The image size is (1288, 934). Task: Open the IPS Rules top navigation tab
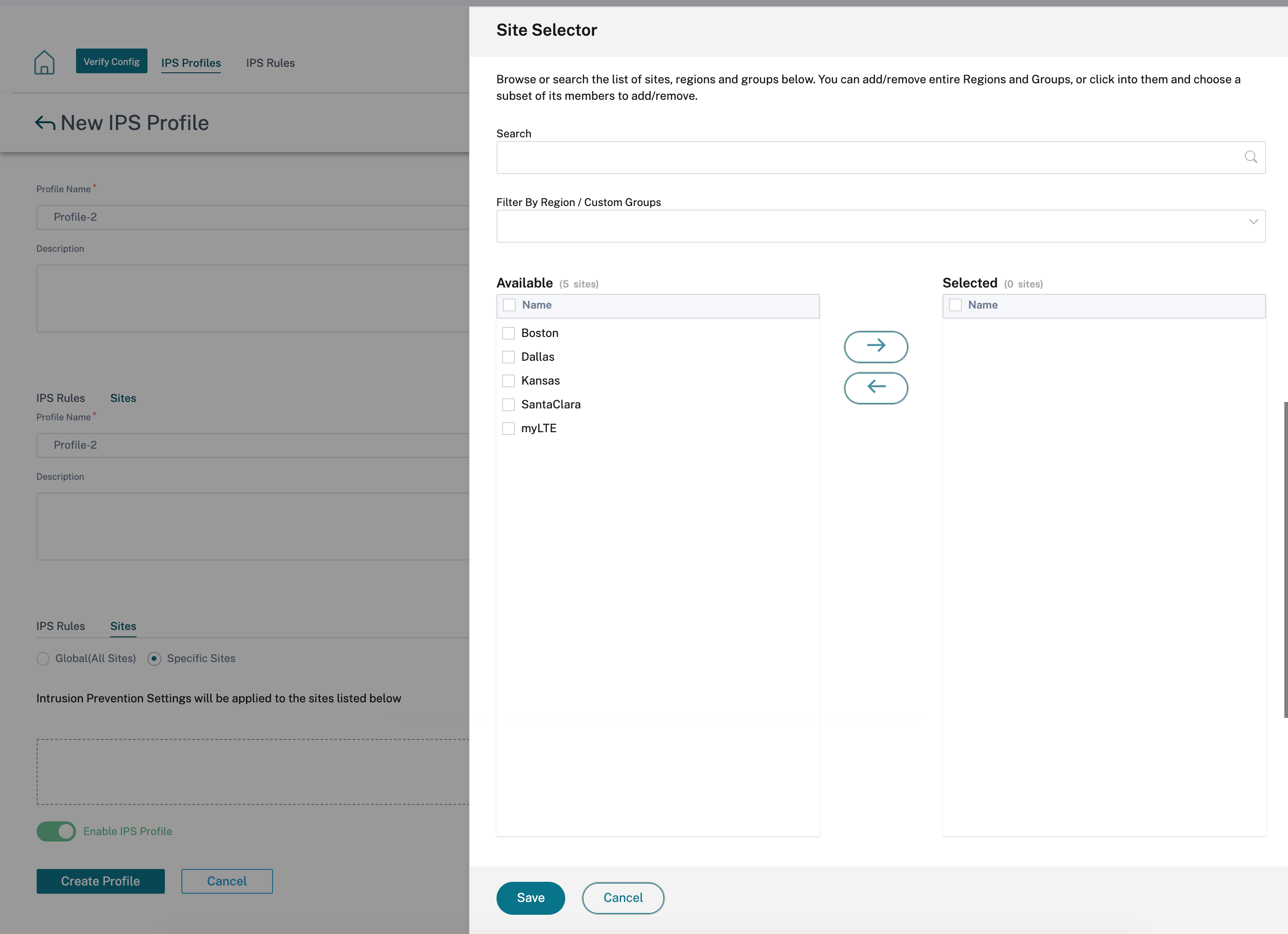point(270,63)
